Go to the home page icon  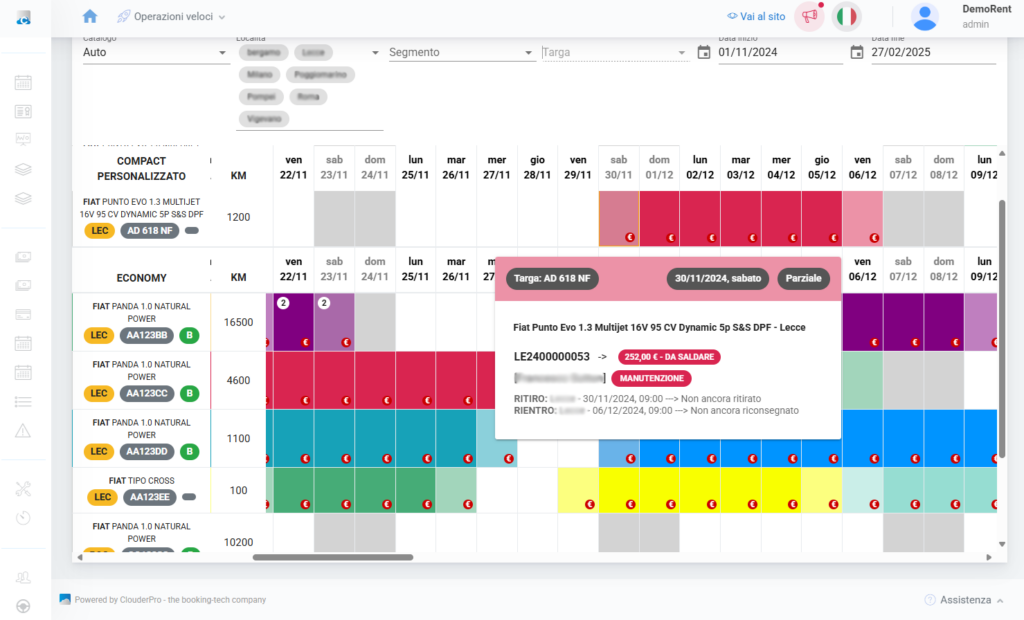[90, 17]
